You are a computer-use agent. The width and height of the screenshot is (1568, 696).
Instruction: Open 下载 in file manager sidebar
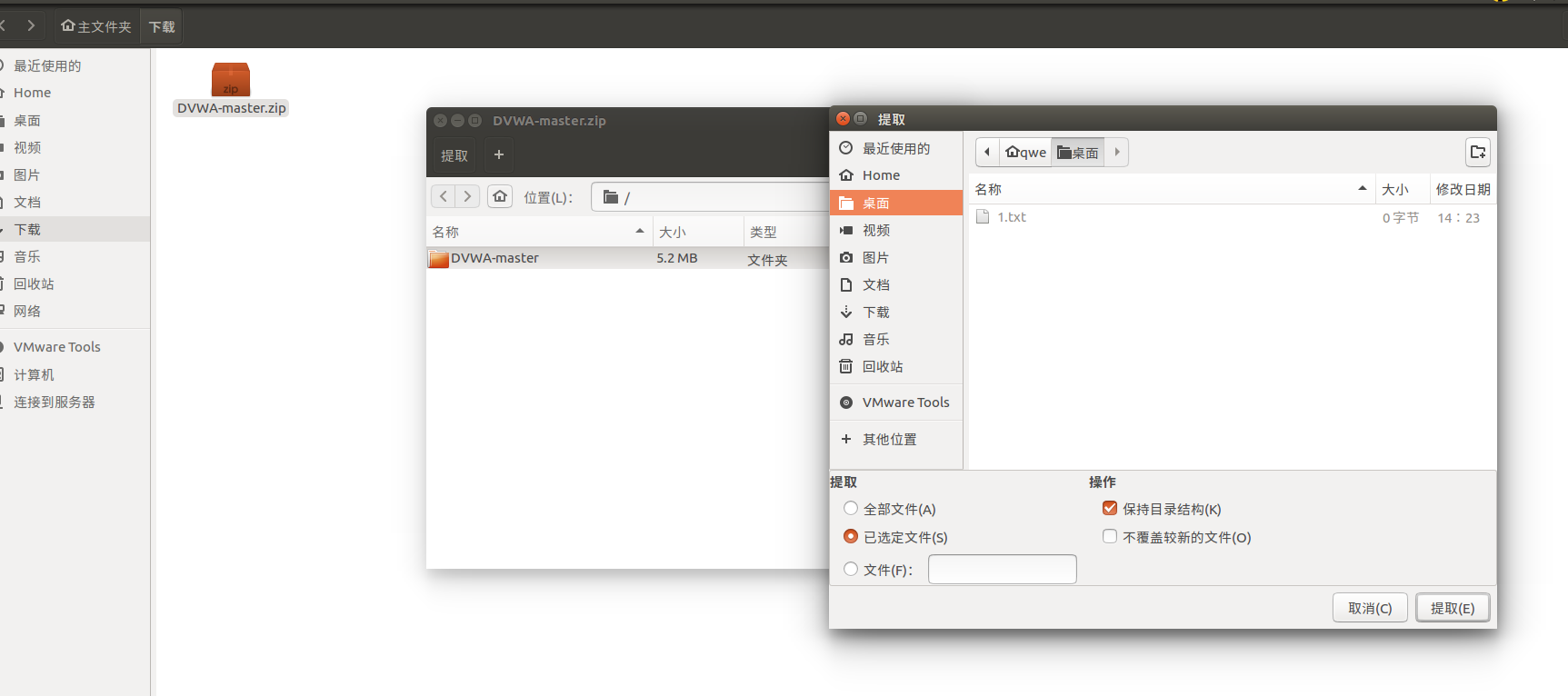[x=75, y=229]
